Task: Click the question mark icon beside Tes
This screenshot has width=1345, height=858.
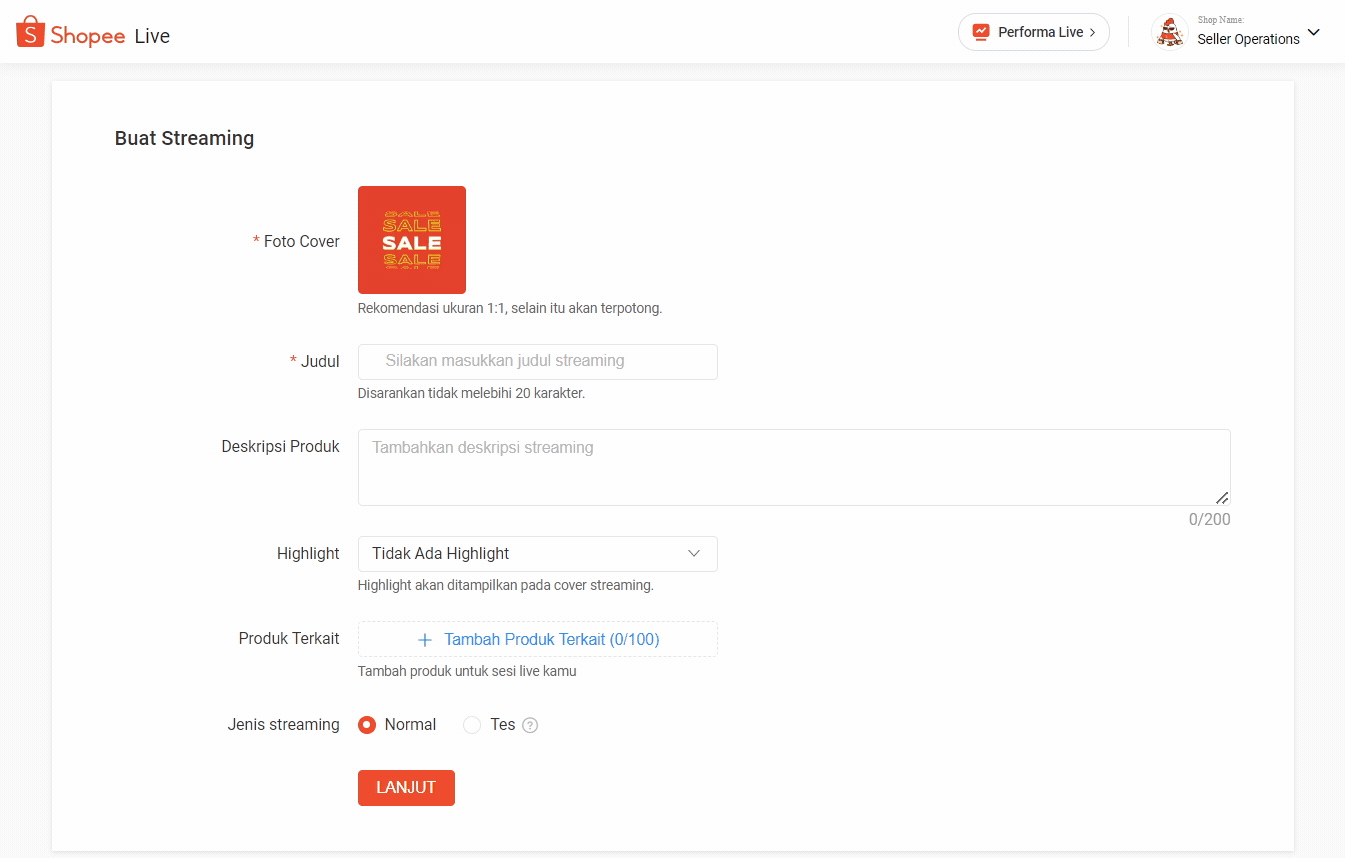Action: pyautogui.click(x=531, y=725)
